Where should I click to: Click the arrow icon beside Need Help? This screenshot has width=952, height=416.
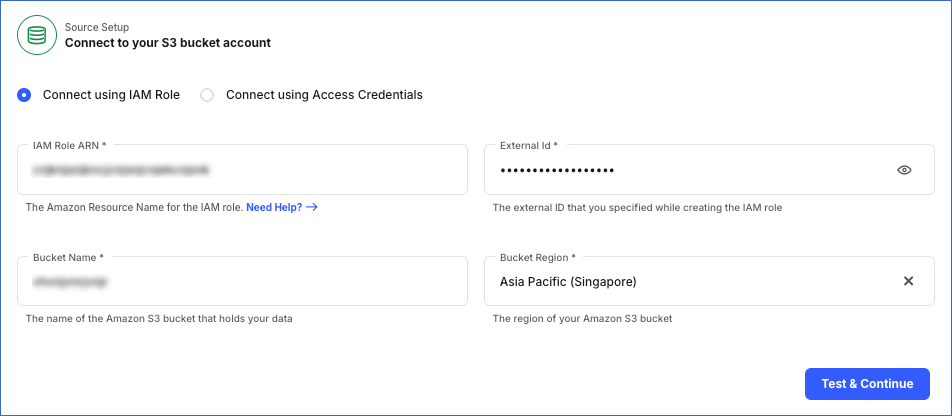[312, 207]
